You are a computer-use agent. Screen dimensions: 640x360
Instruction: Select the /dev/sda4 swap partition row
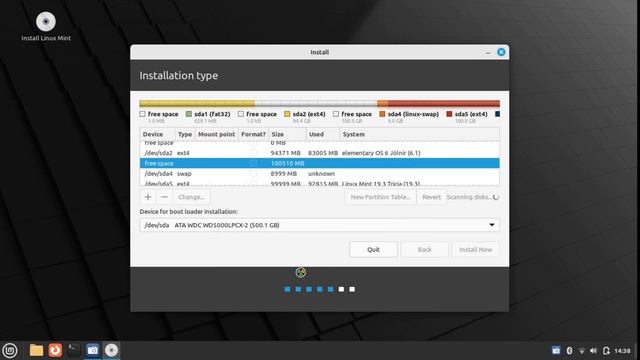320,173
